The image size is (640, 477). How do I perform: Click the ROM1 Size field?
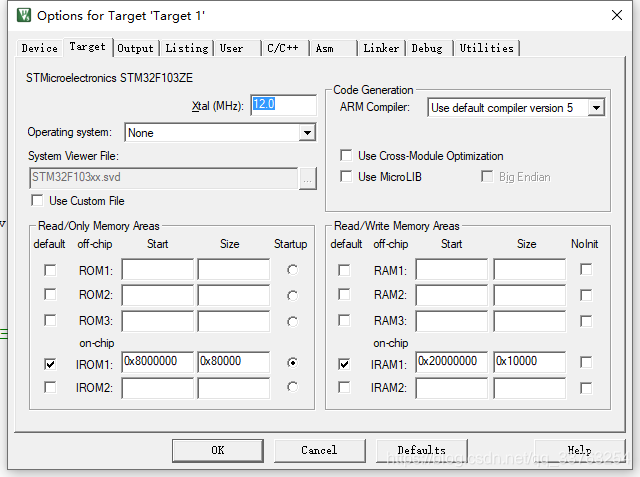(x=234, y=269)
